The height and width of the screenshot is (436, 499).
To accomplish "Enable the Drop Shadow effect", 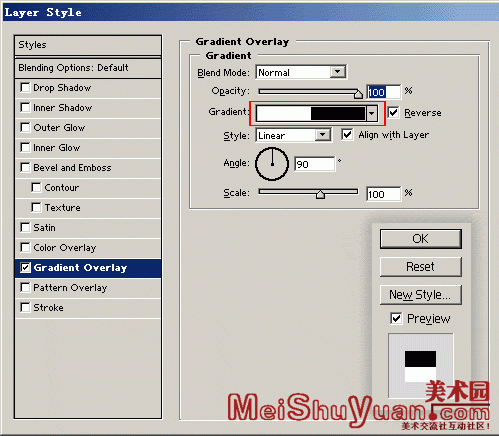I will [25, 88].
